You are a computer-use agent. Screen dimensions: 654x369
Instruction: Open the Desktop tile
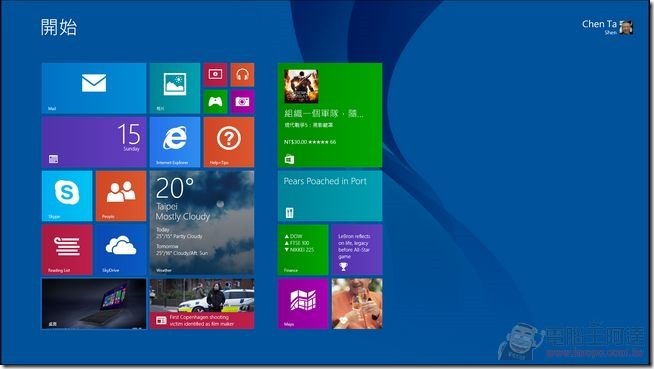point(94,304)
